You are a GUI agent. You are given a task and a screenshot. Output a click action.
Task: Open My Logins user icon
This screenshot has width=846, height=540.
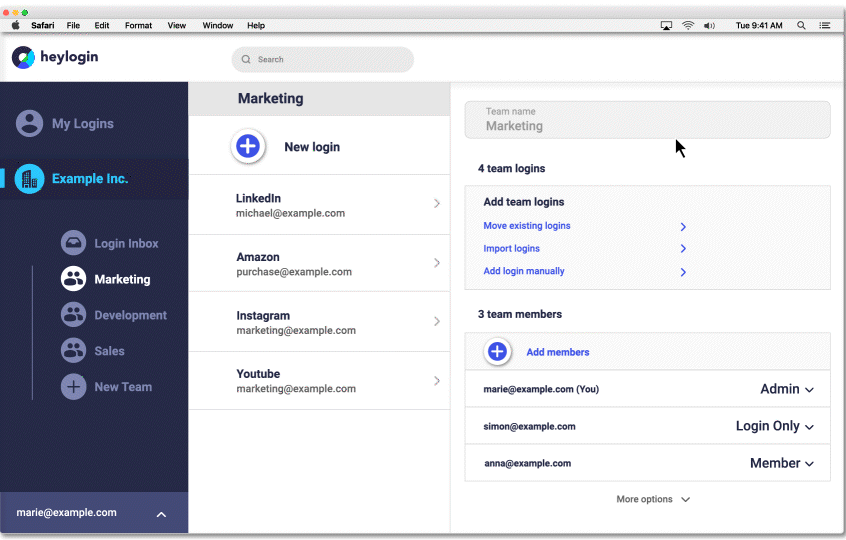[30, 124]
